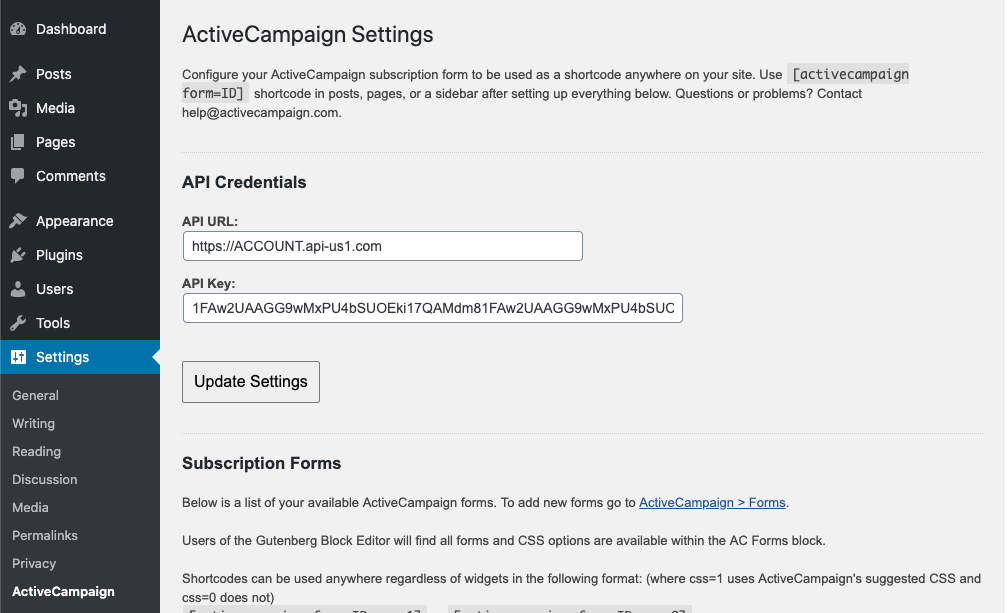Click the Plugins plug icon
Viewport: 1007px width, 613px height.
pyautogui.click(x=18, y=255)
